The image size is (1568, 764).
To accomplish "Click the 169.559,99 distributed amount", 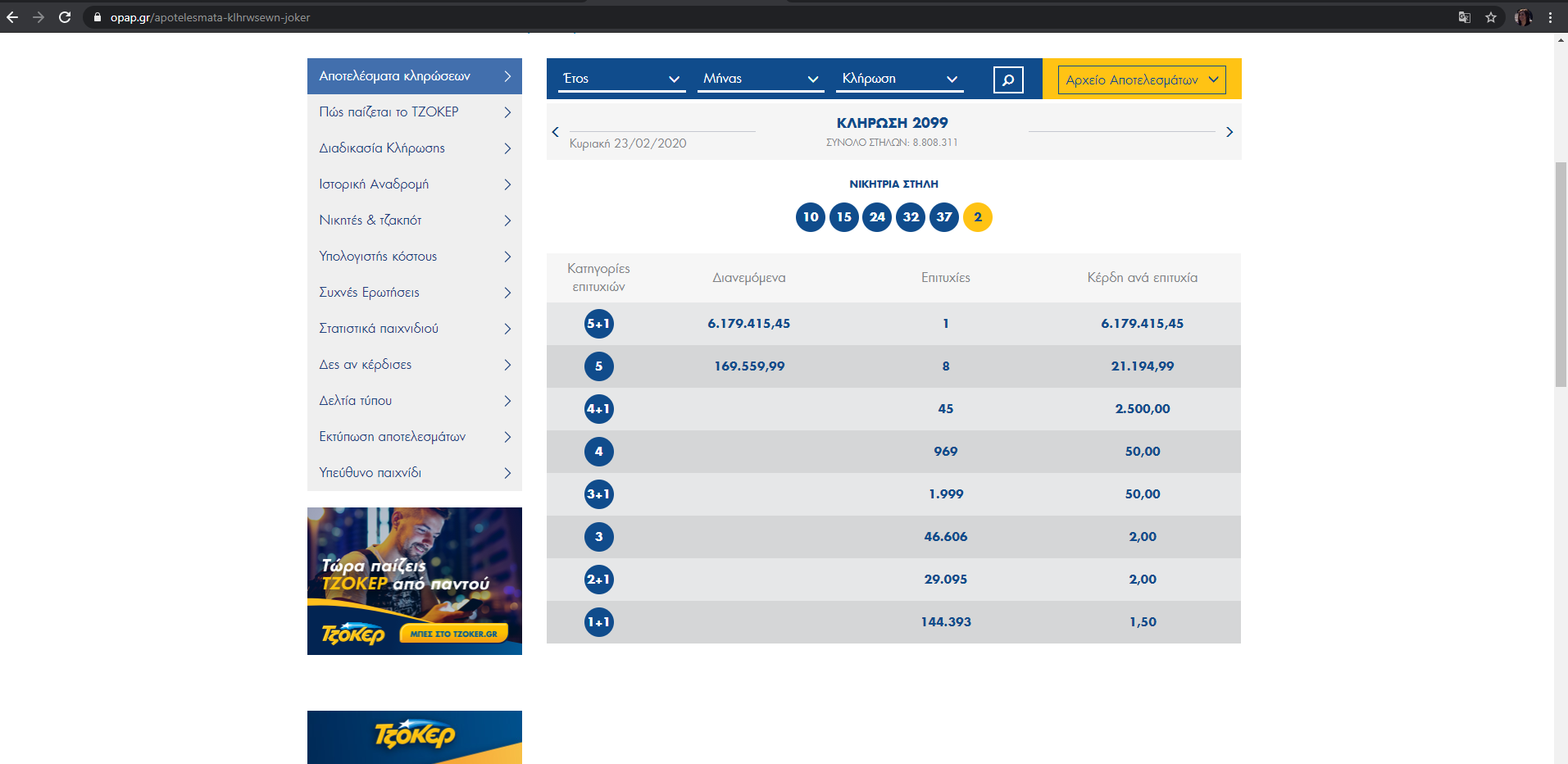I will (x=749, y=366).
